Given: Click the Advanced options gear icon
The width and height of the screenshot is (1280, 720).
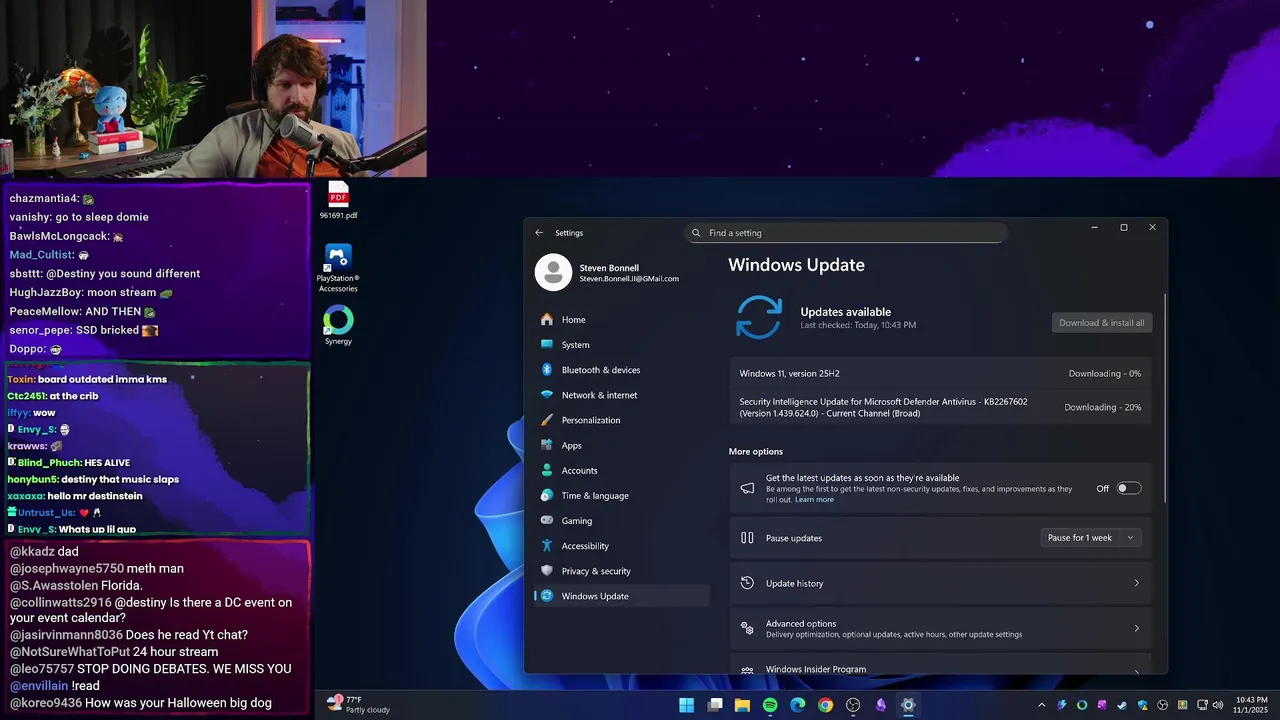Looking at the screenshot, I should (x=747, y=628).
